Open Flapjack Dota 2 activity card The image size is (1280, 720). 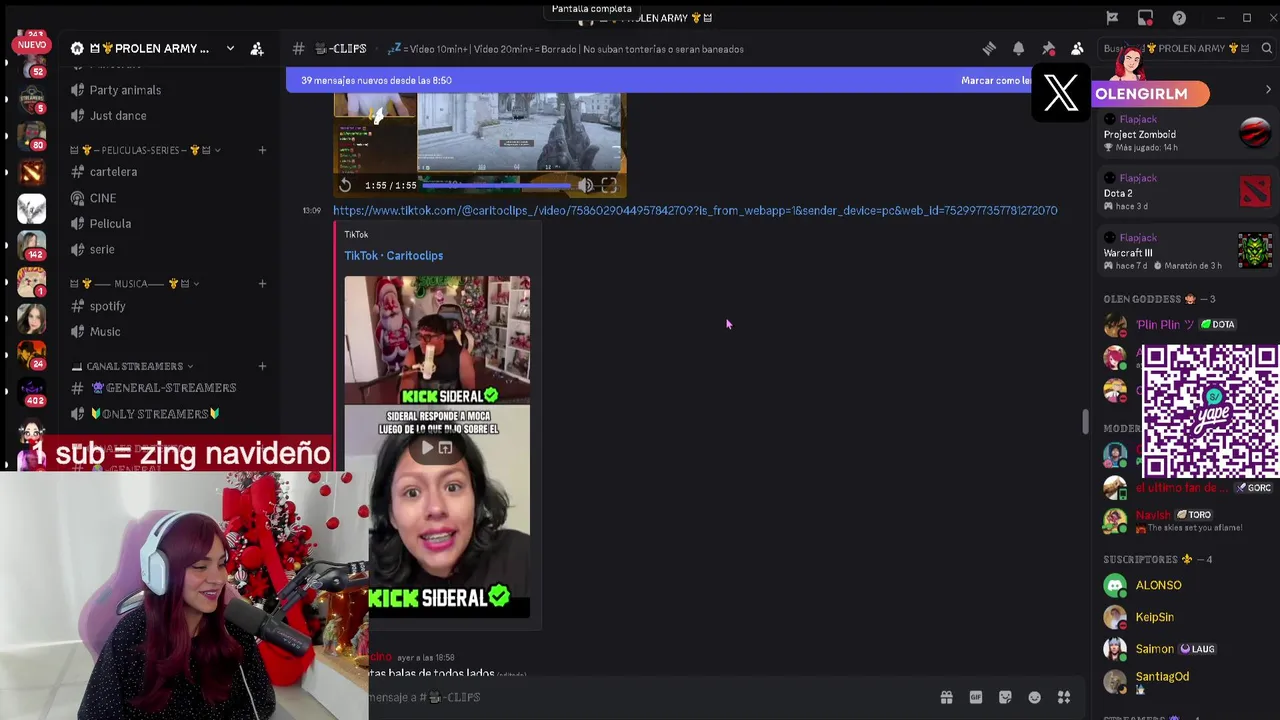pyautogui.click(x=1187, y=192)
